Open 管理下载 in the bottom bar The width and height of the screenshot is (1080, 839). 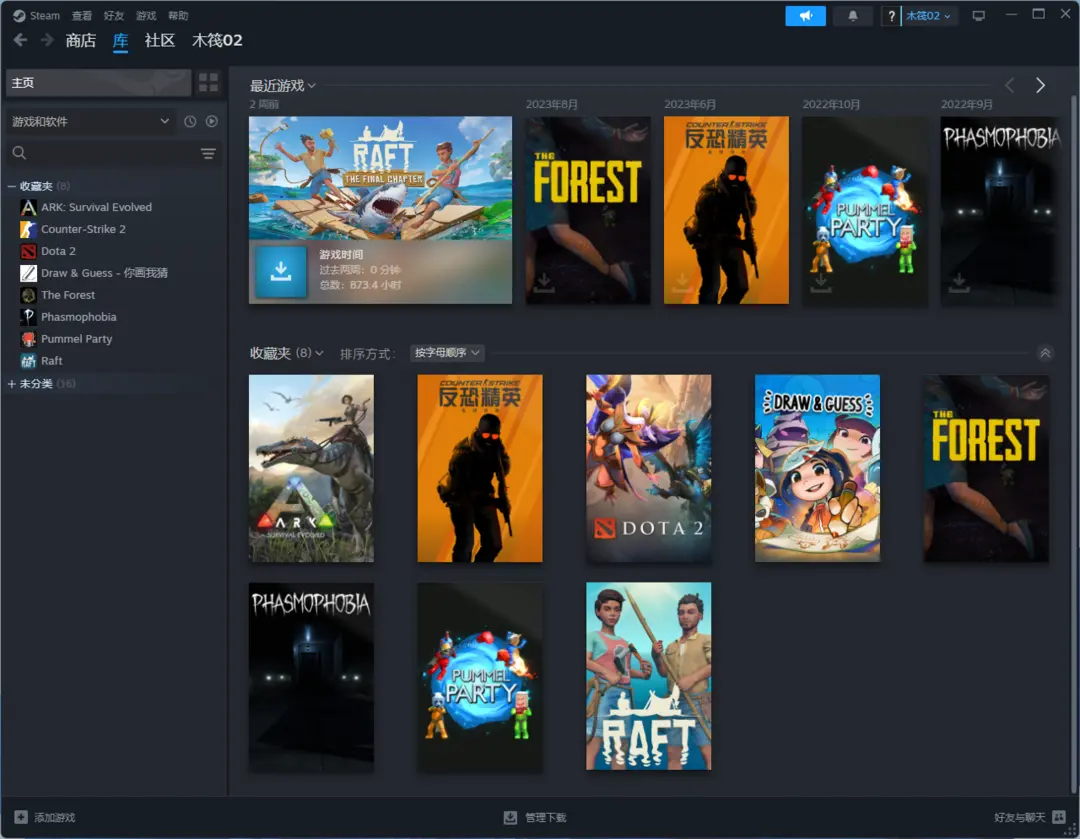535,818
